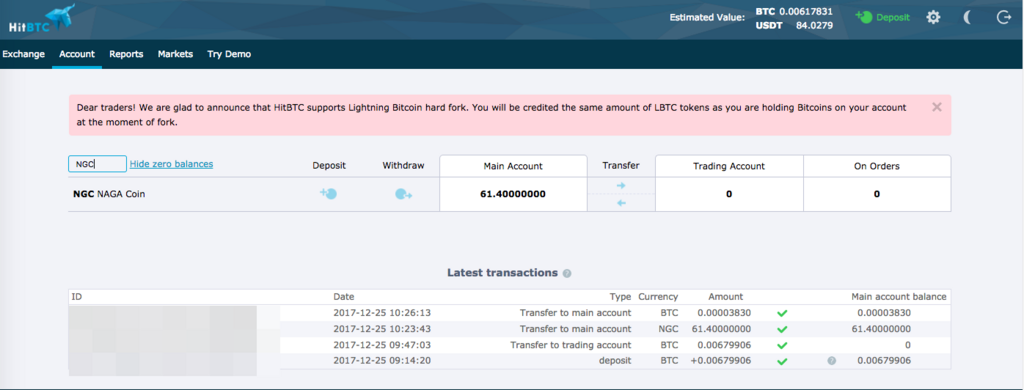Click the Trading Account column header

click(x=729, y=166)
